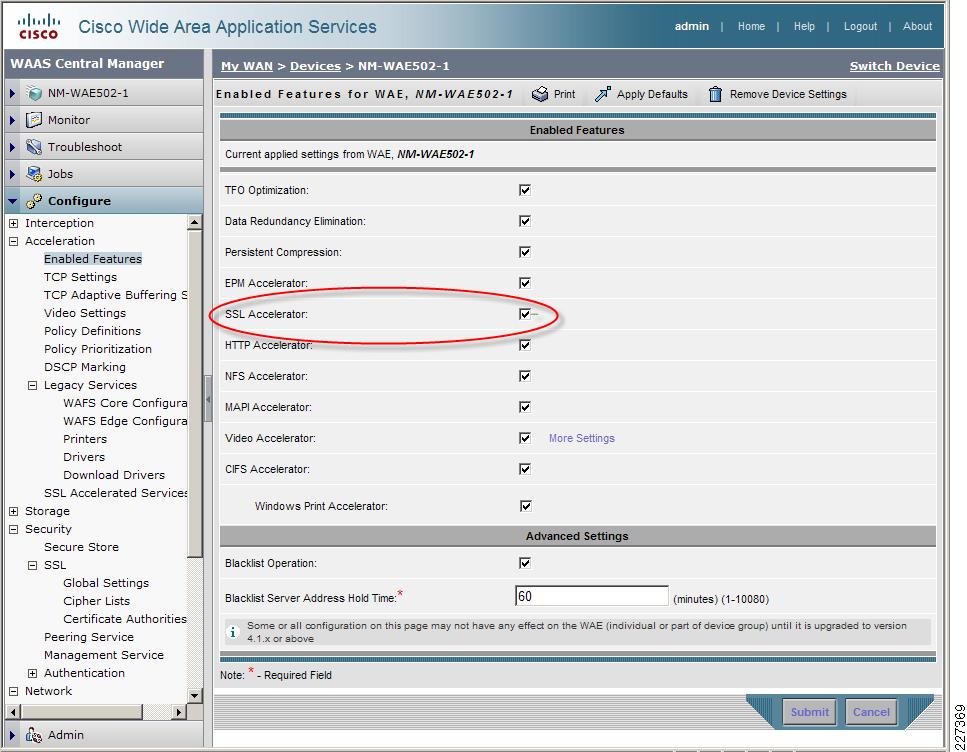
Task: Click sidebar vertical scrollbar up arrow
Action: (x=194, y=221)
